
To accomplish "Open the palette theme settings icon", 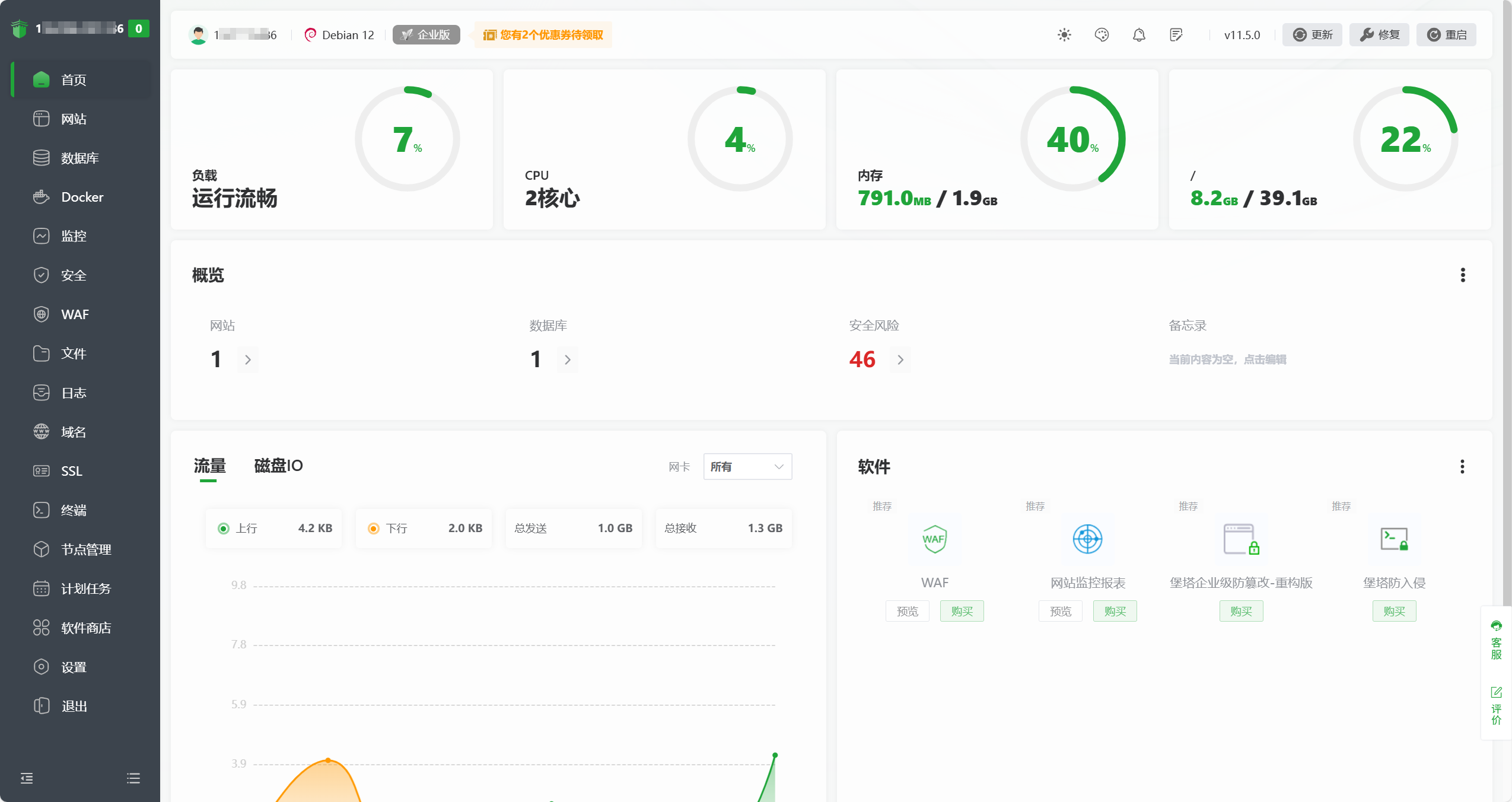I will (1102, 35).
